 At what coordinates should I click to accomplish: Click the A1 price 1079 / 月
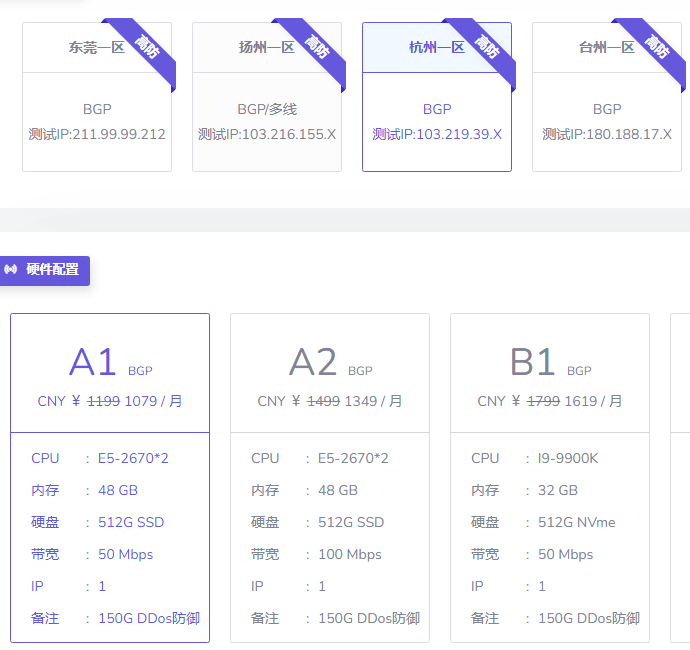click(x=153, y=401)
